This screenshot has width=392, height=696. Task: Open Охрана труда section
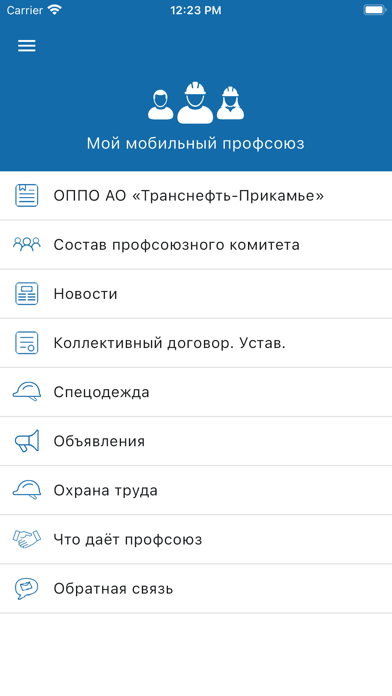click(x=196, y=491)
